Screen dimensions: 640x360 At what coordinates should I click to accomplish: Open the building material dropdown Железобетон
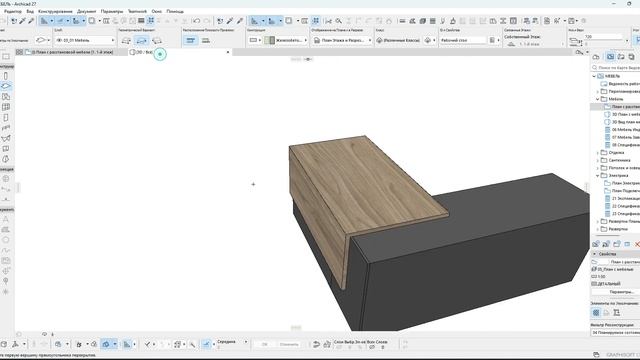point(286,40)
